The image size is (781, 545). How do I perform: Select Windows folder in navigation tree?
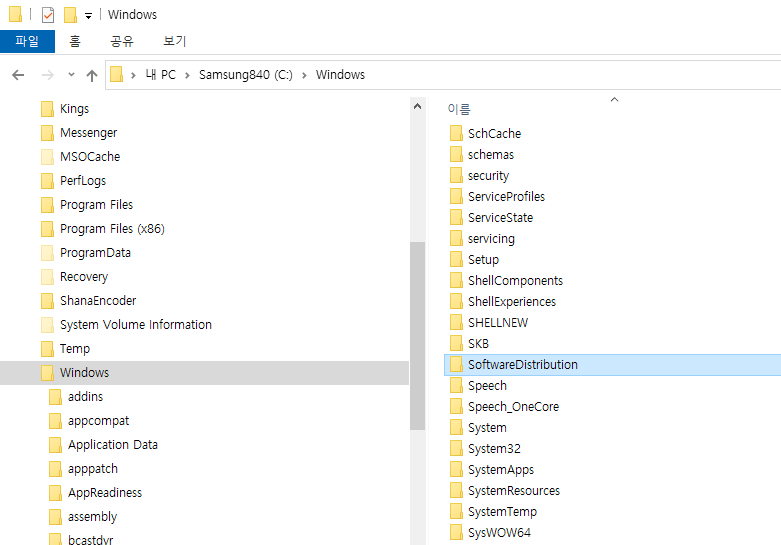(204, 373)
